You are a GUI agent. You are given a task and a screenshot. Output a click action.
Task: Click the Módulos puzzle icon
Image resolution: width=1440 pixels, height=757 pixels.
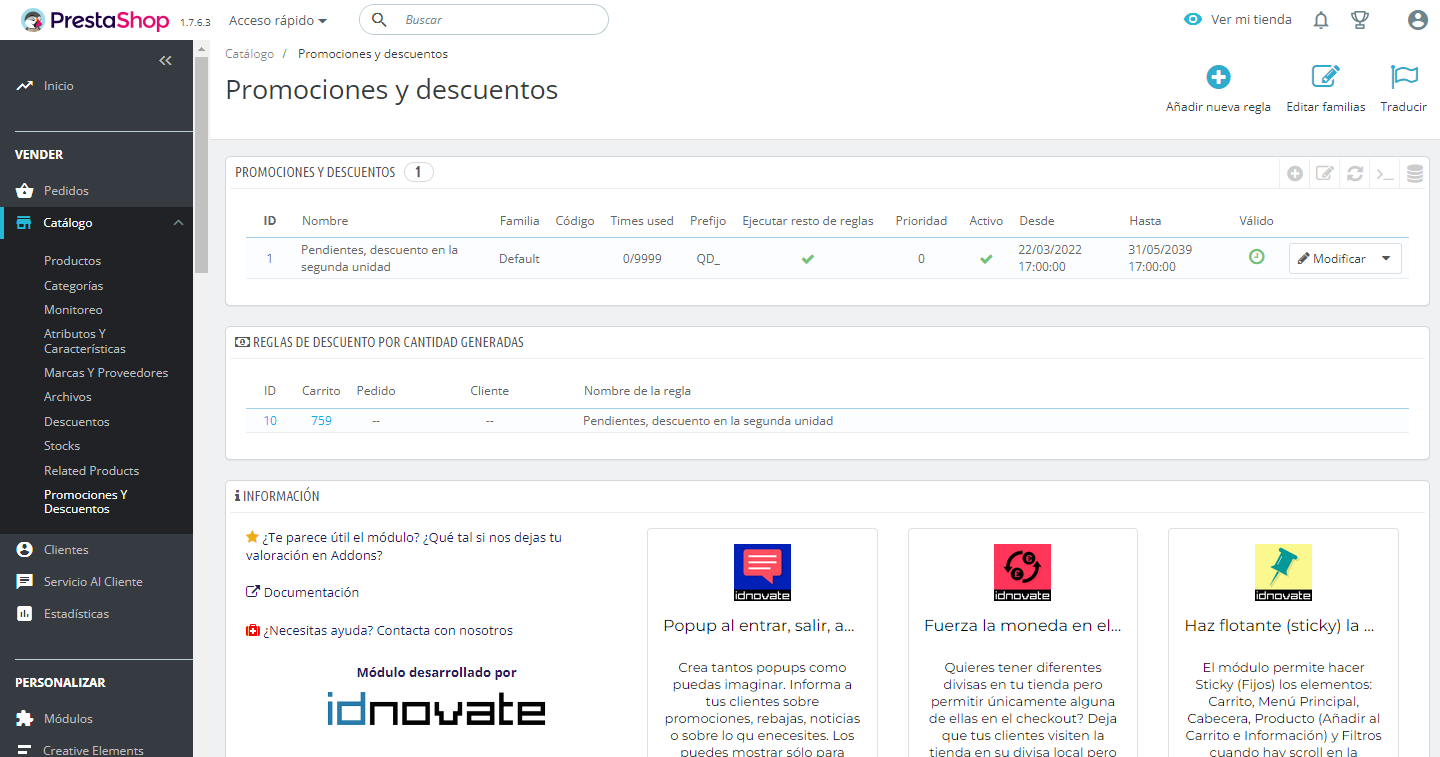click(x=25, y=718)
